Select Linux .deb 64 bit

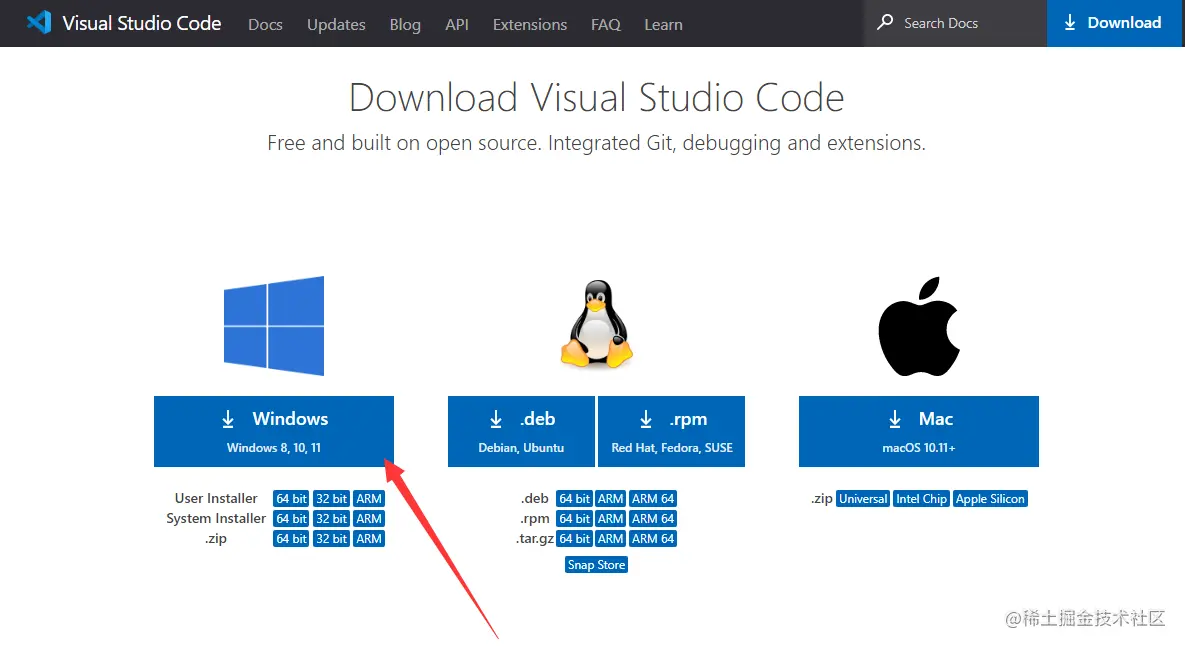coord(574,498)
